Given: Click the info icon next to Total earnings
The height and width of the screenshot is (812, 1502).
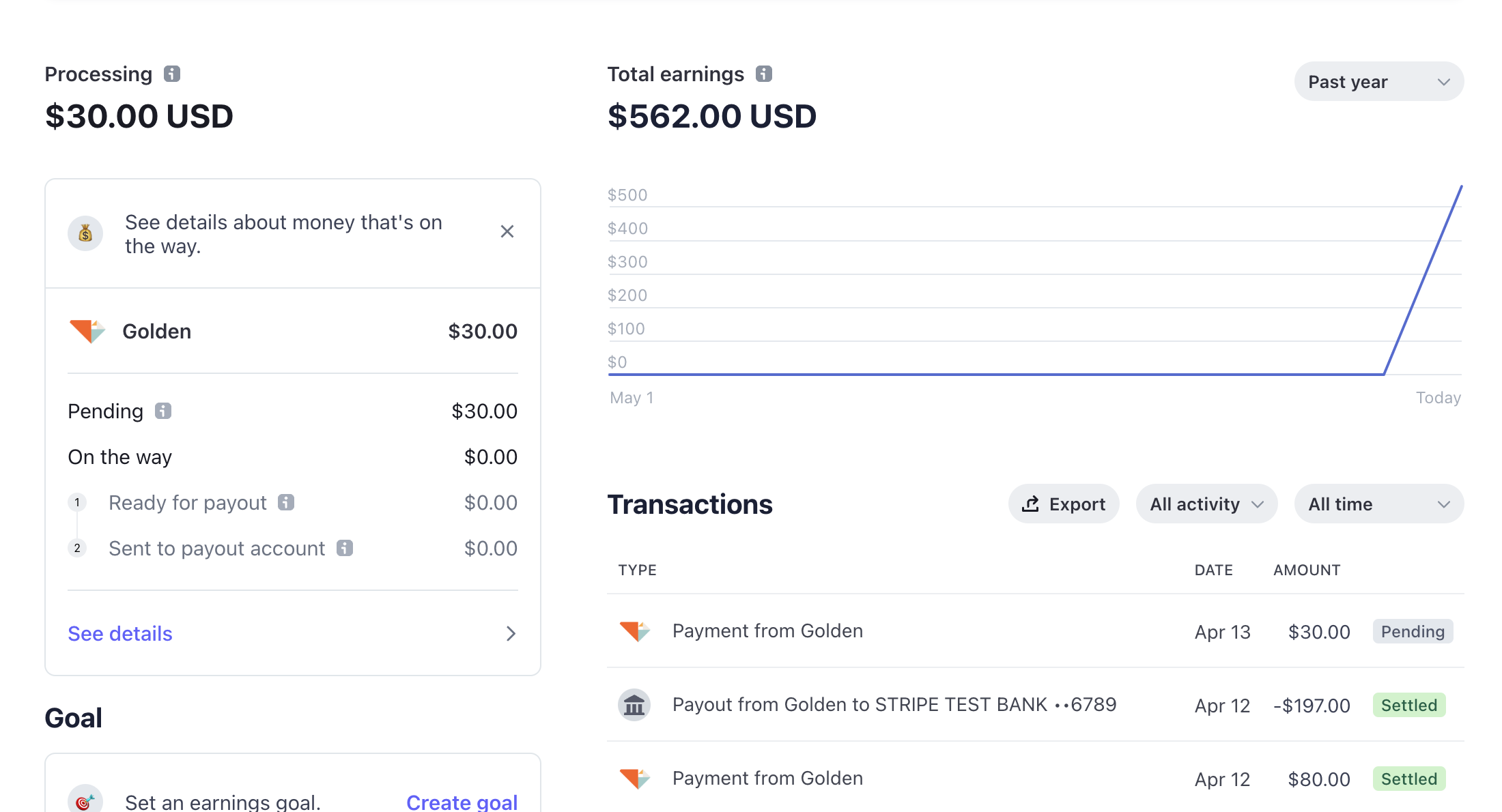Looking at the screenshot, I should point(764,74).
